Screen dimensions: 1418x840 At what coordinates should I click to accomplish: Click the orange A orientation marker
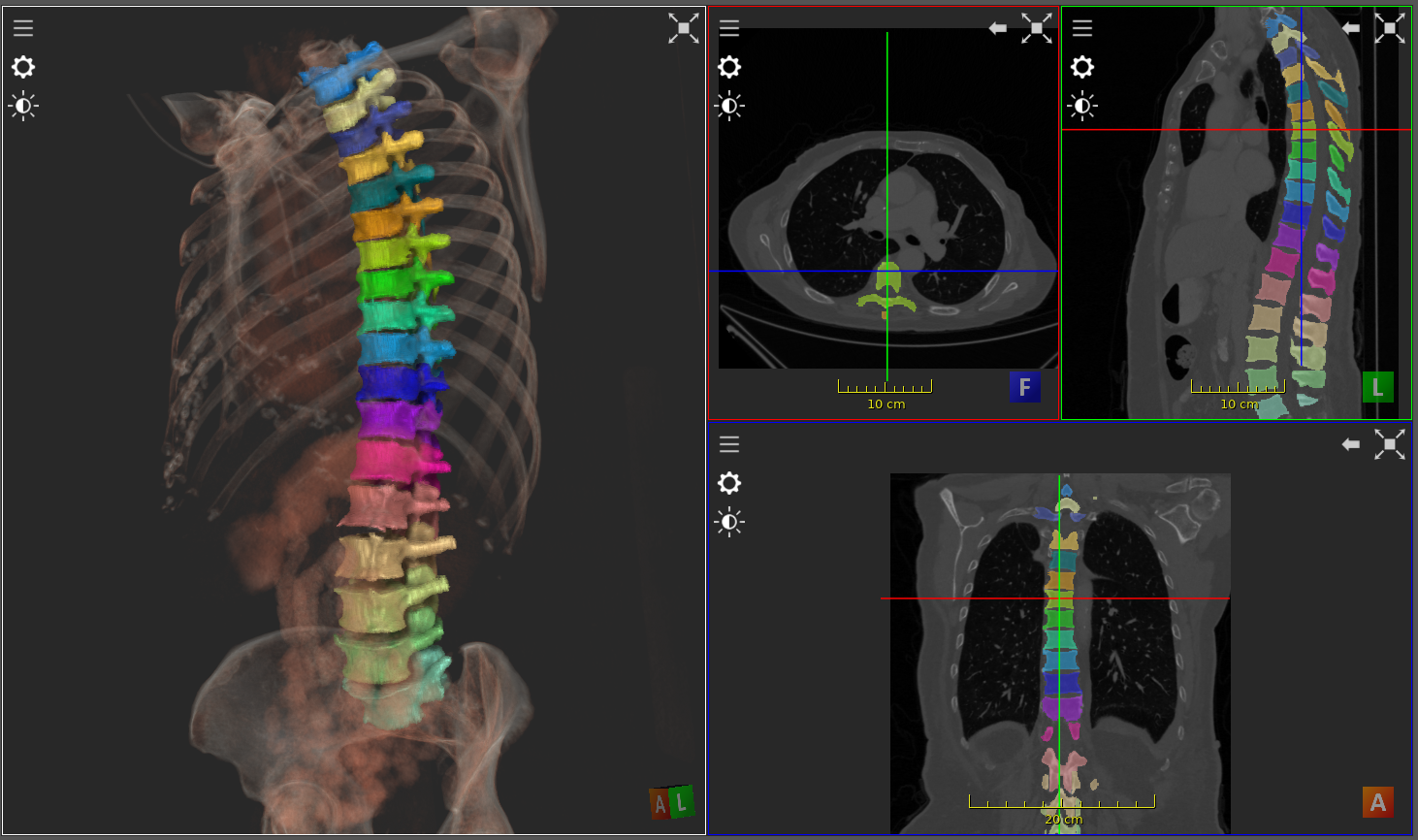(1378, 802)
